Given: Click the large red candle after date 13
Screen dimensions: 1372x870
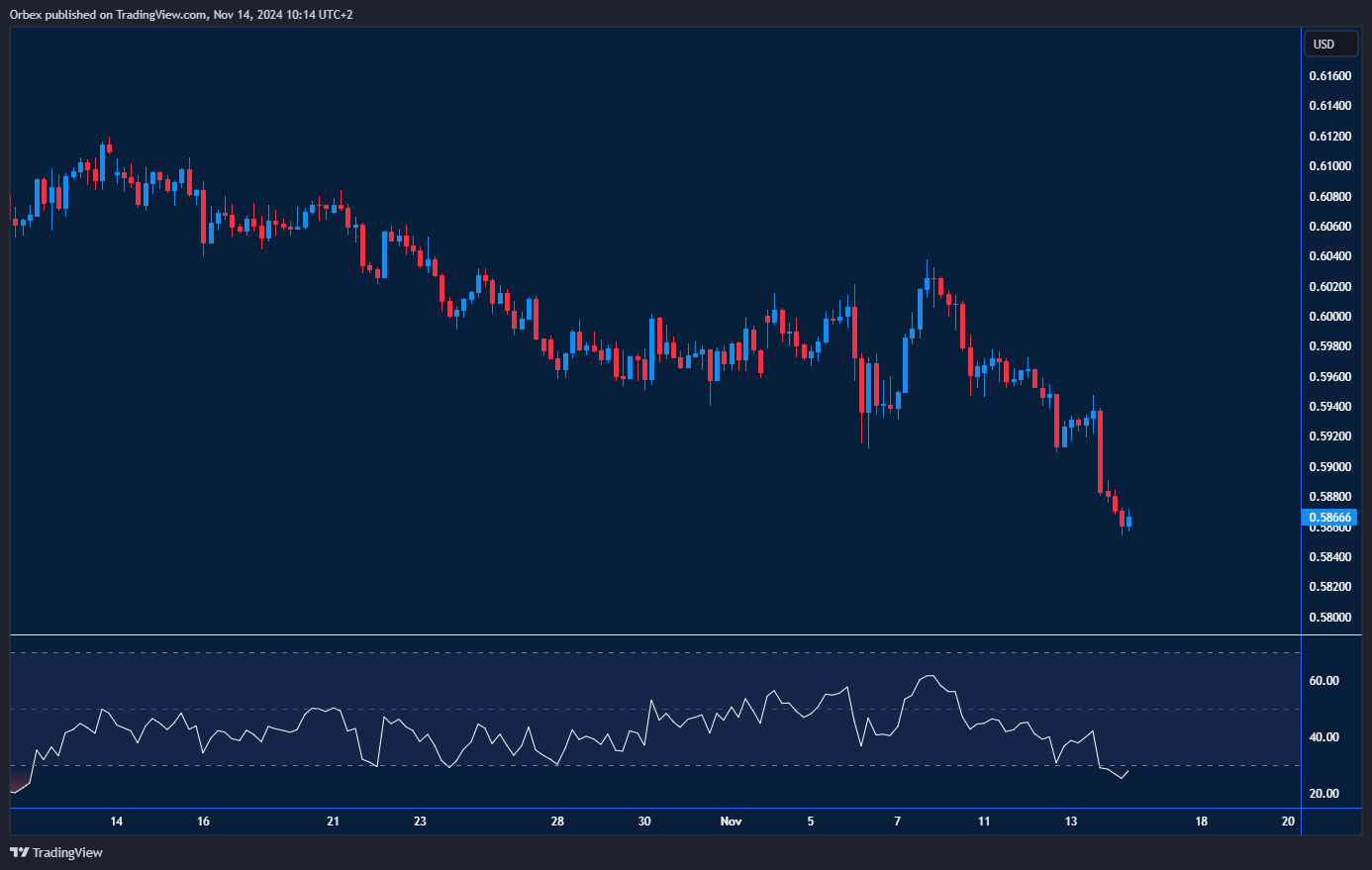Looking at the screenshot, I should (1100, 450).
